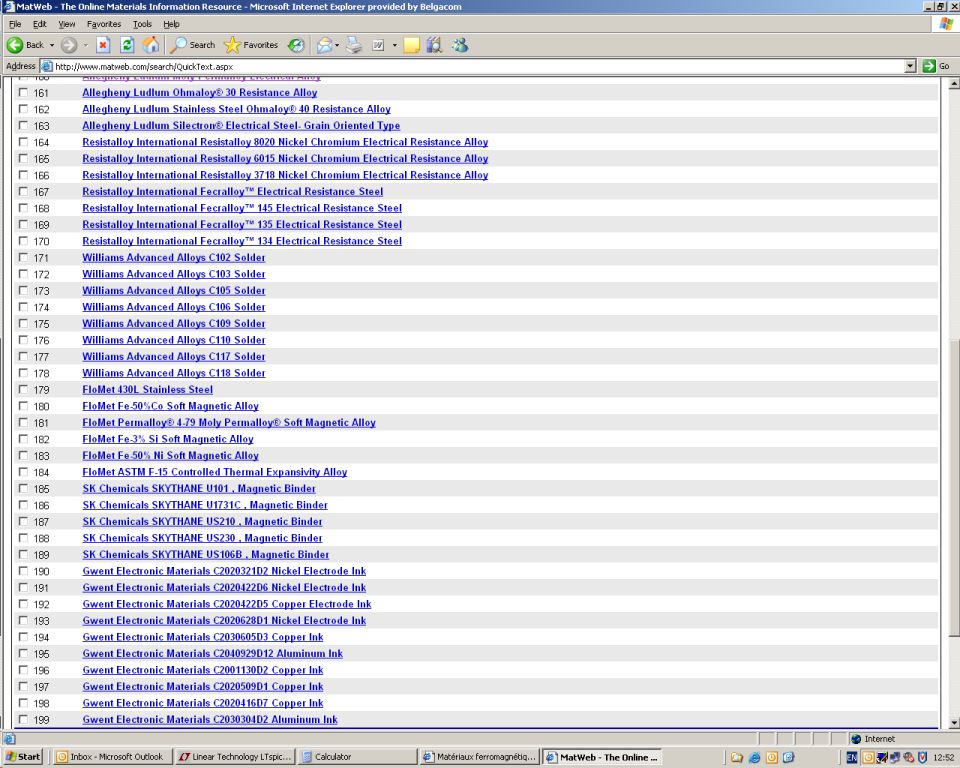Open Williams Advanced Alloys C109 Solder link
The image size is (960, 768).
click(174, 323)
